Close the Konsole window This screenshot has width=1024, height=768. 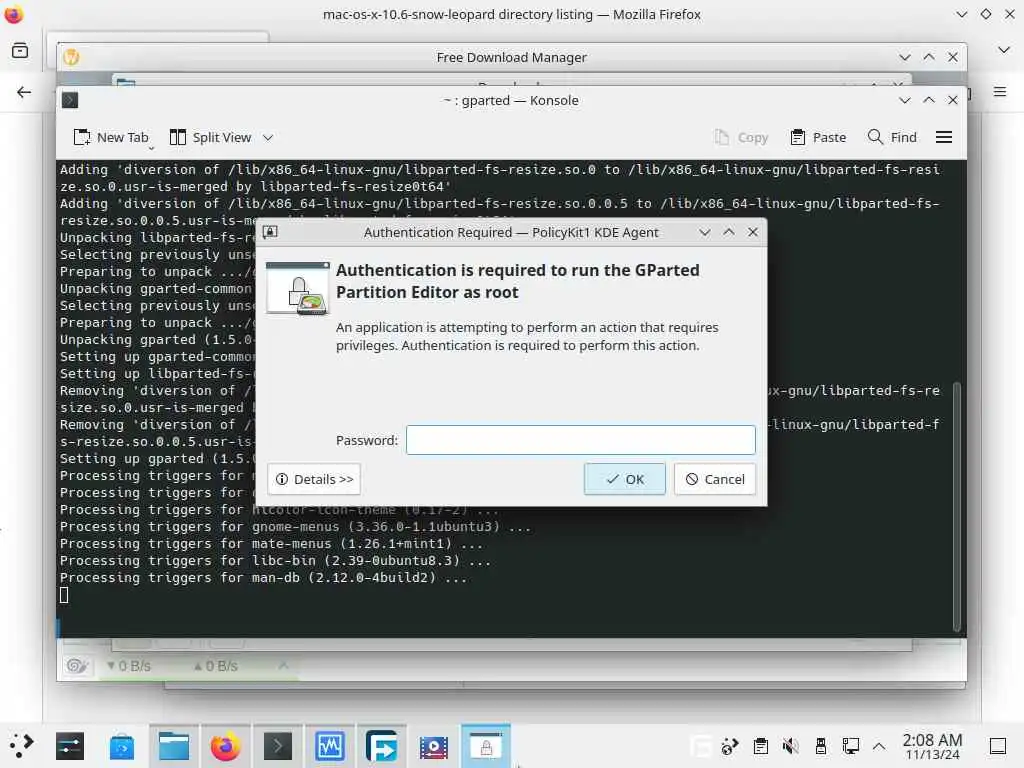coord(953,100)
